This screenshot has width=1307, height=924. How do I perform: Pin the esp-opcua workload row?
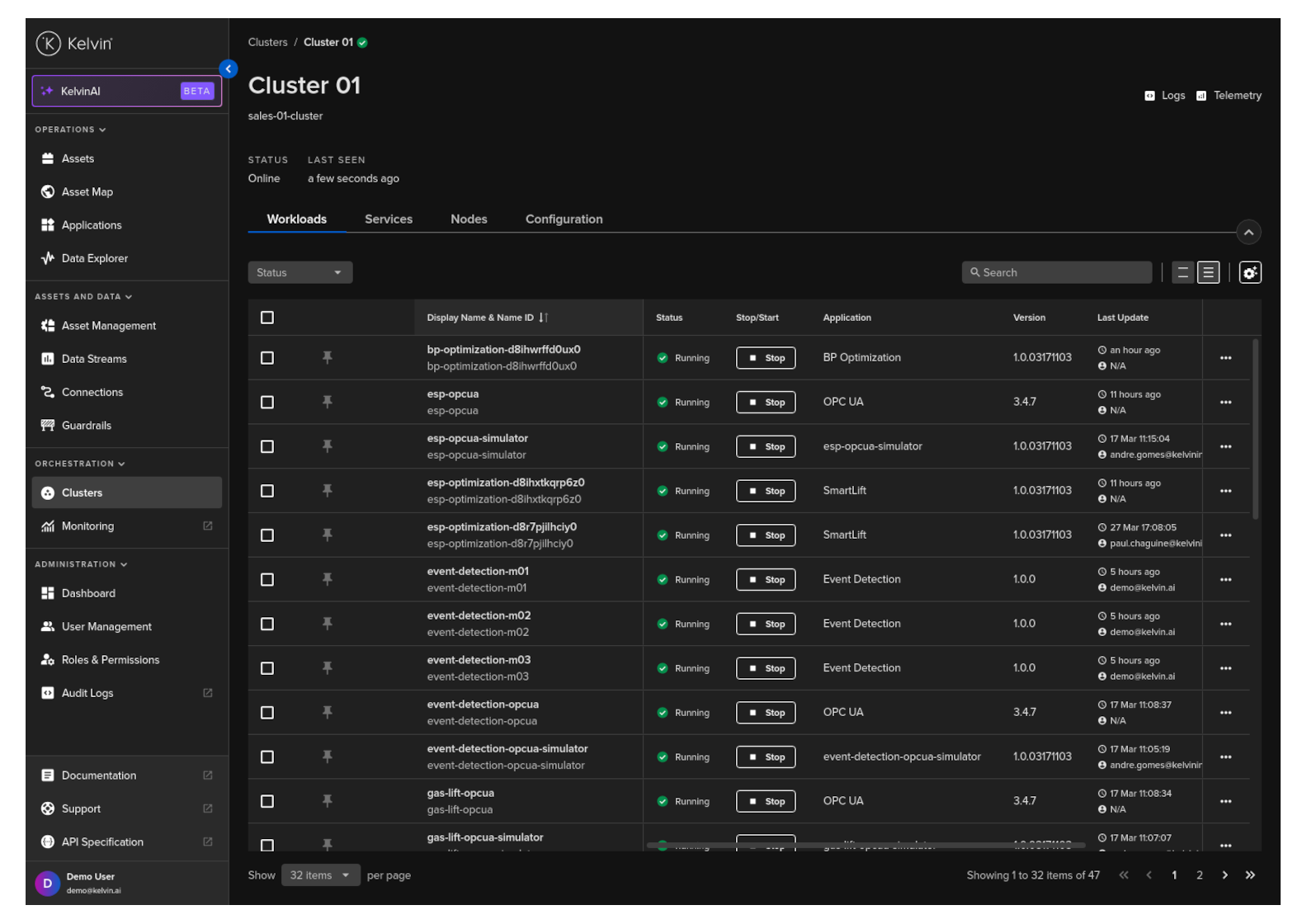coord(328,402)
